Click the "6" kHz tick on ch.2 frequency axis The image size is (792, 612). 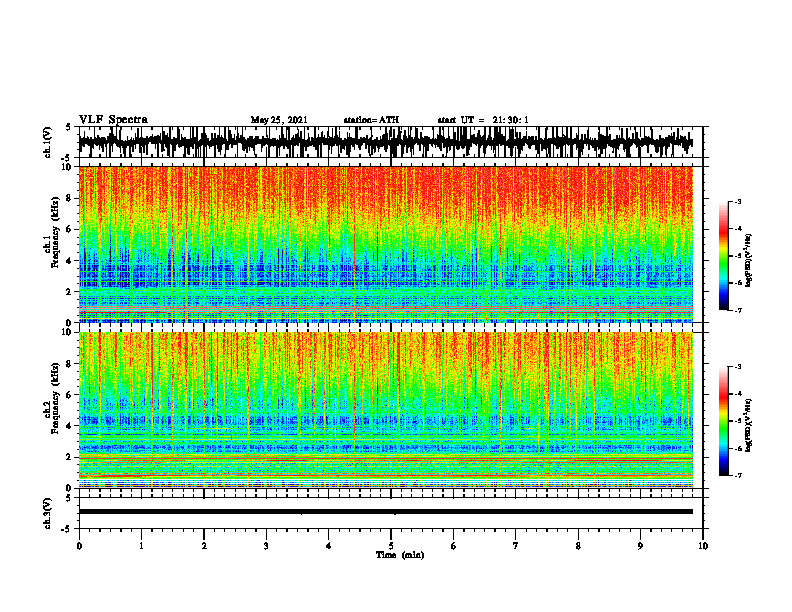(70, 395)
